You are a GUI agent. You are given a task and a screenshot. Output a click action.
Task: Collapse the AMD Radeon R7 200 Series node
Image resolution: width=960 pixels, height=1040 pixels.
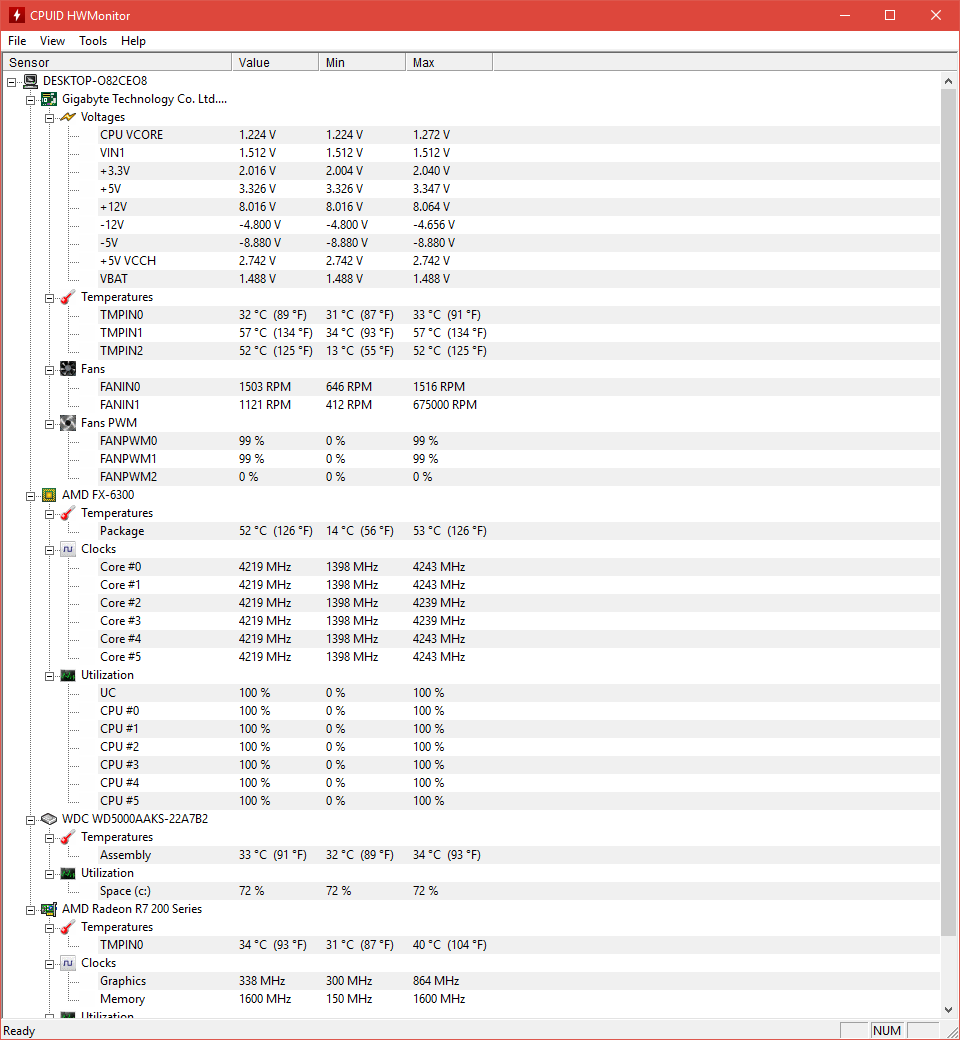pyautogui.click(x=31, y=911)
